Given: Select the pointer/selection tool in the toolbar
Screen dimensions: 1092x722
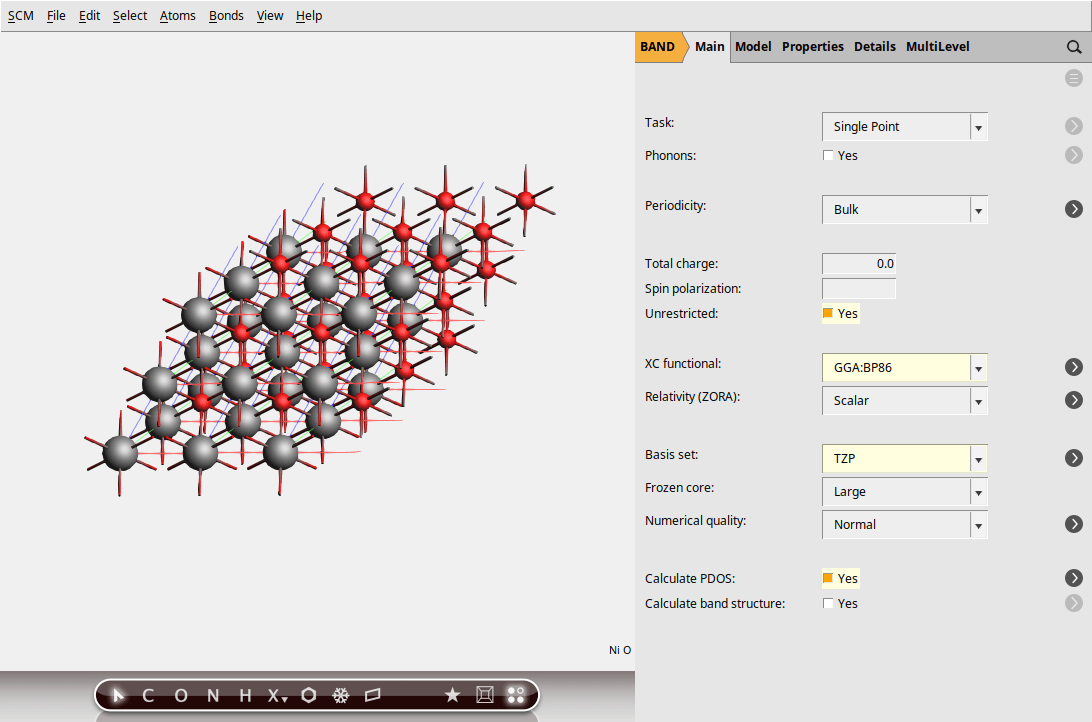Looking at the screenshot, I should click(117, 694).
